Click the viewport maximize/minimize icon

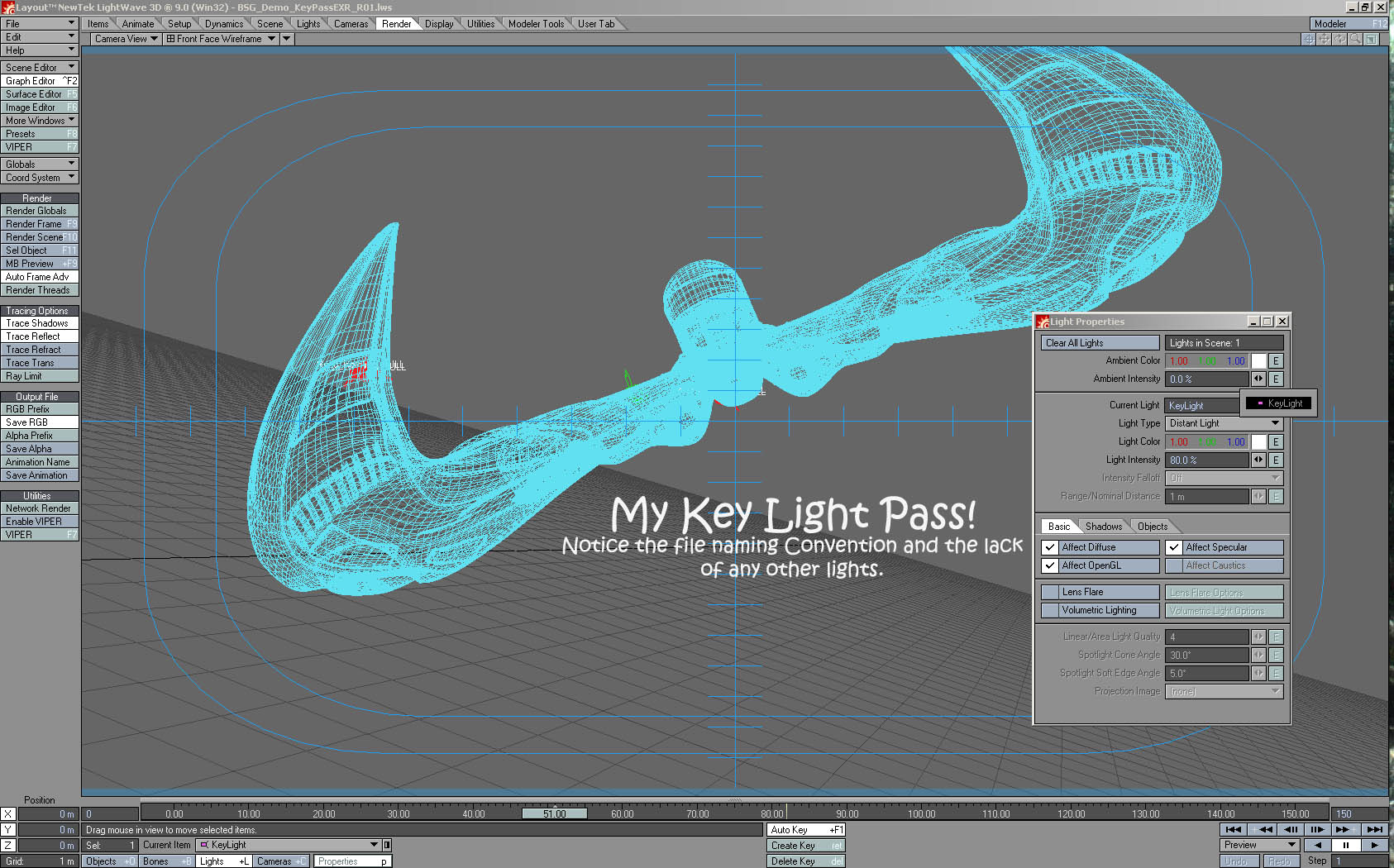[x=1372, y=39]
